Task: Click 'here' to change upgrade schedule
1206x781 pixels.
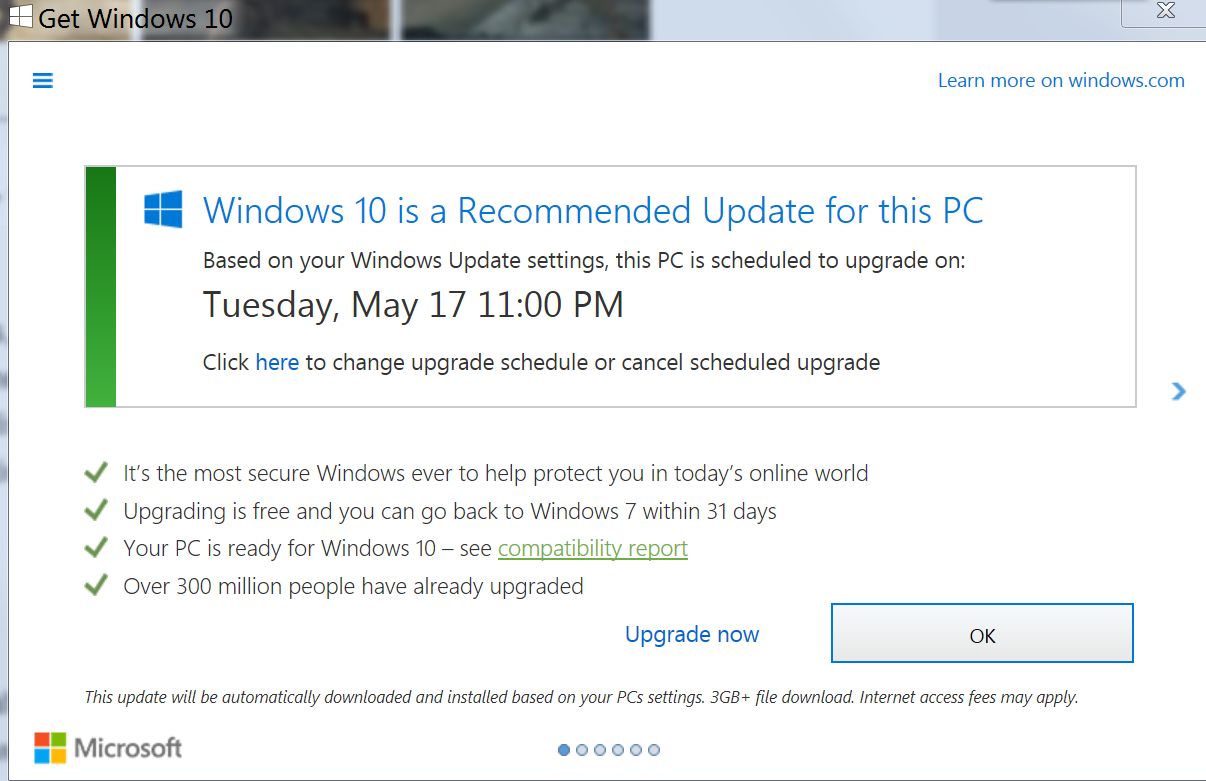Action: click(x=277, y=362)
